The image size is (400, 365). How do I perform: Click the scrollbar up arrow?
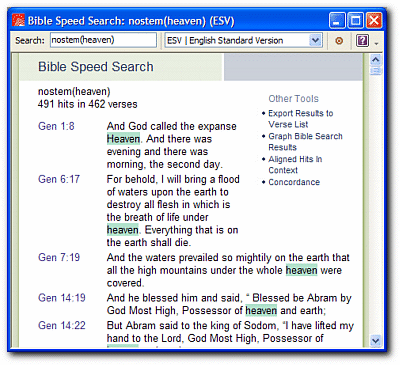(x=376, y=60)
